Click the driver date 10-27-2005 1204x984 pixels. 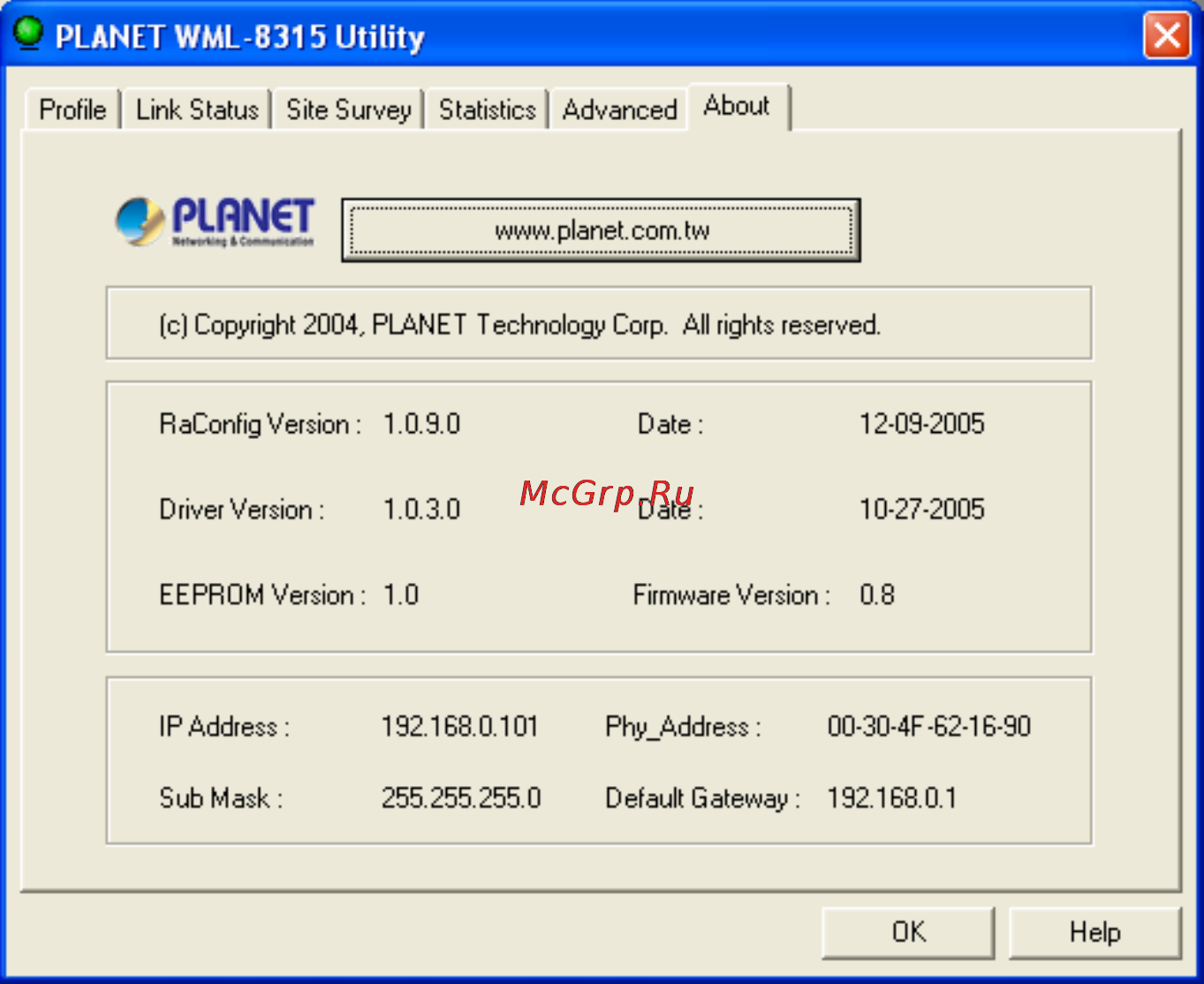[921, 510]
